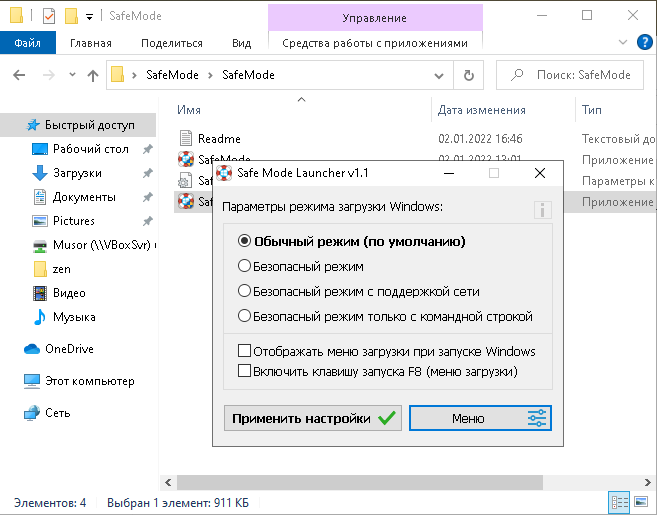Open Этот компьютер in navigation pane
This screenshot has height=515, width=657.
[90, 381]
